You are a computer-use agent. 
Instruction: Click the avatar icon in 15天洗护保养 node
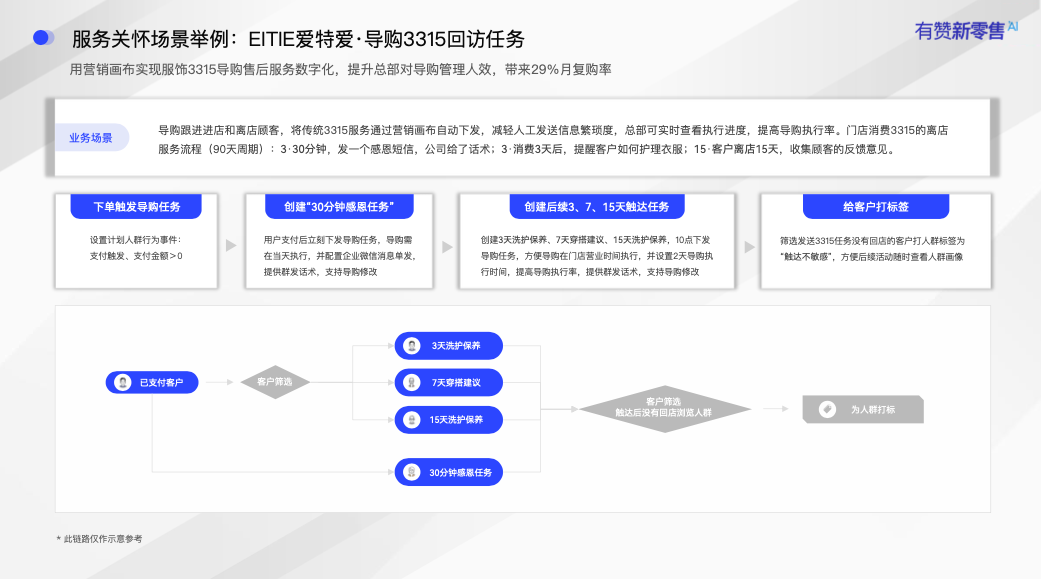click(x=412, y=420)
